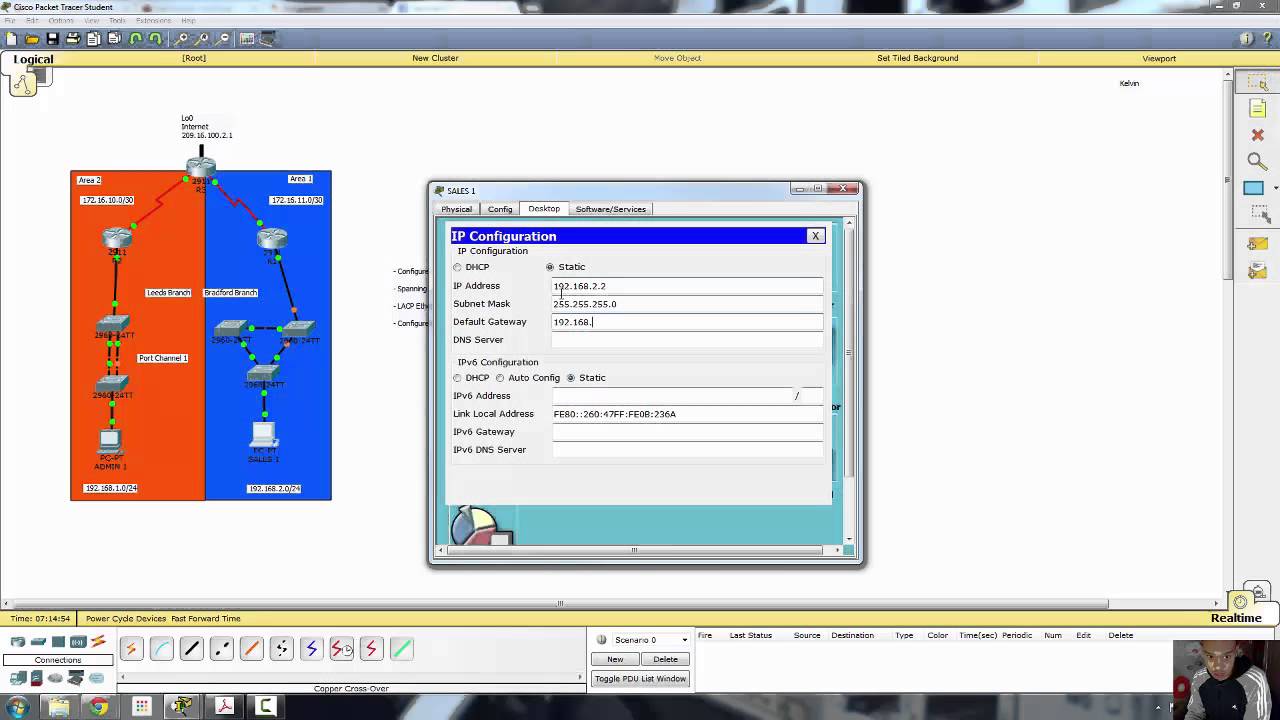
Task: Select the Inspect magnifier tool
Action: pyautogui.click(x=1257, y=161)
